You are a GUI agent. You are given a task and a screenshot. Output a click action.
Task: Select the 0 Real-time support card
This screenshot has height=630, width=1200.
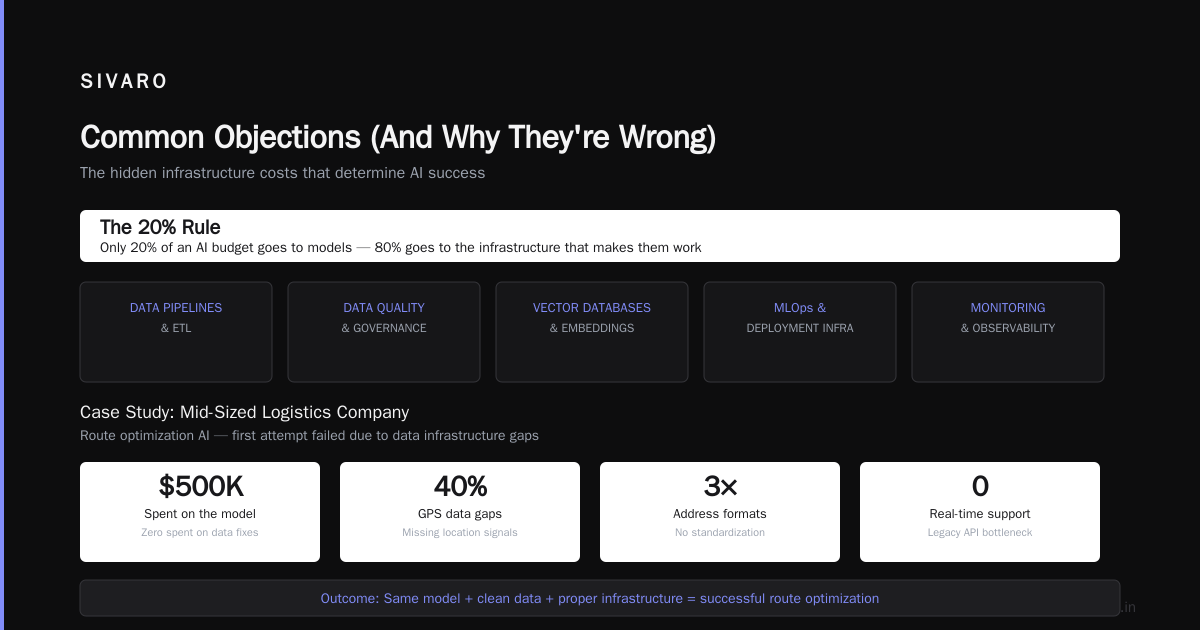980,512
